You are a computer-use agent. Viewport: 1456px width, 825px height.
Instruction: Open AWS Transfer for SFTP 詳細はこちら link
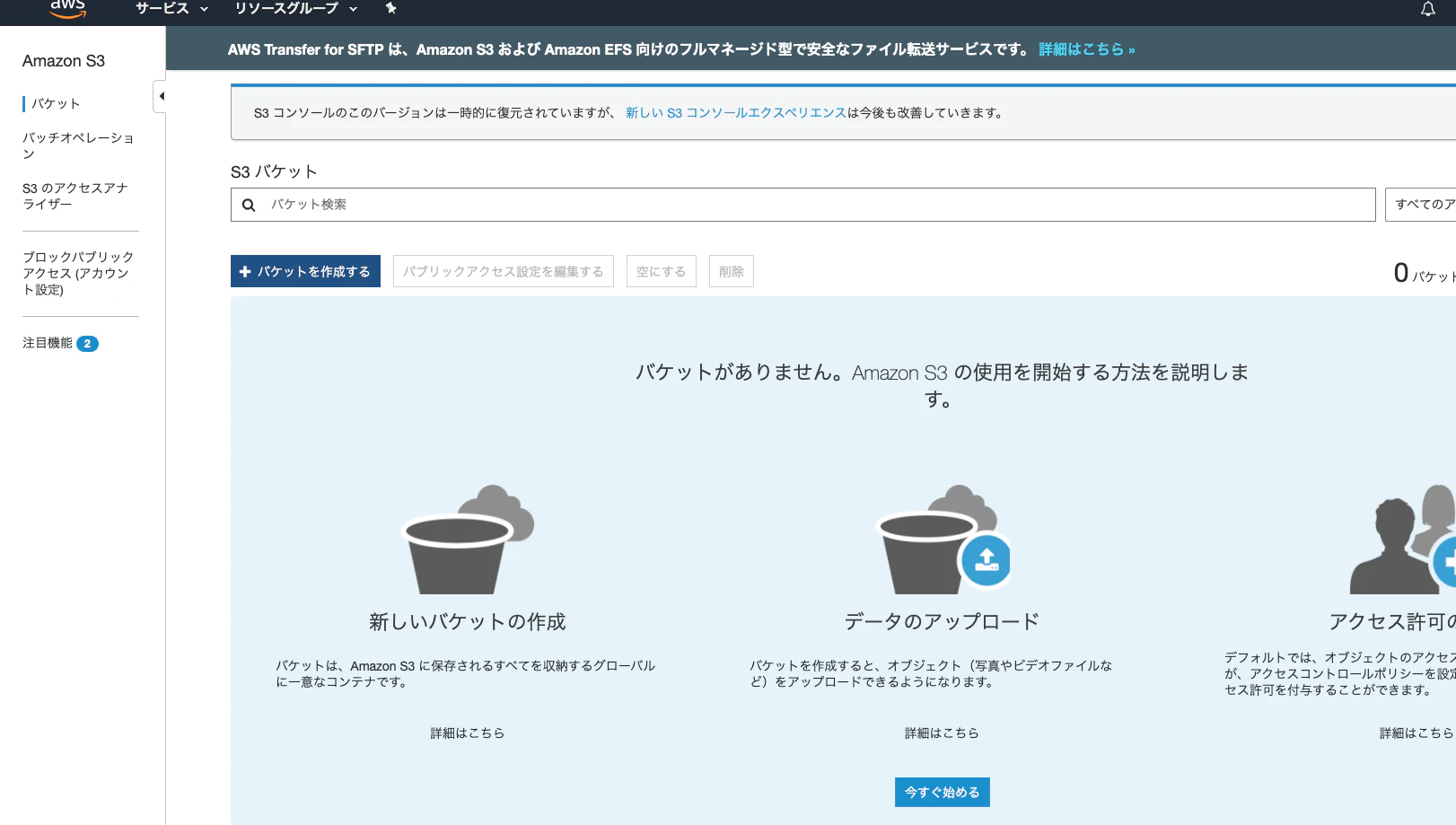[x=1086, y=49]
